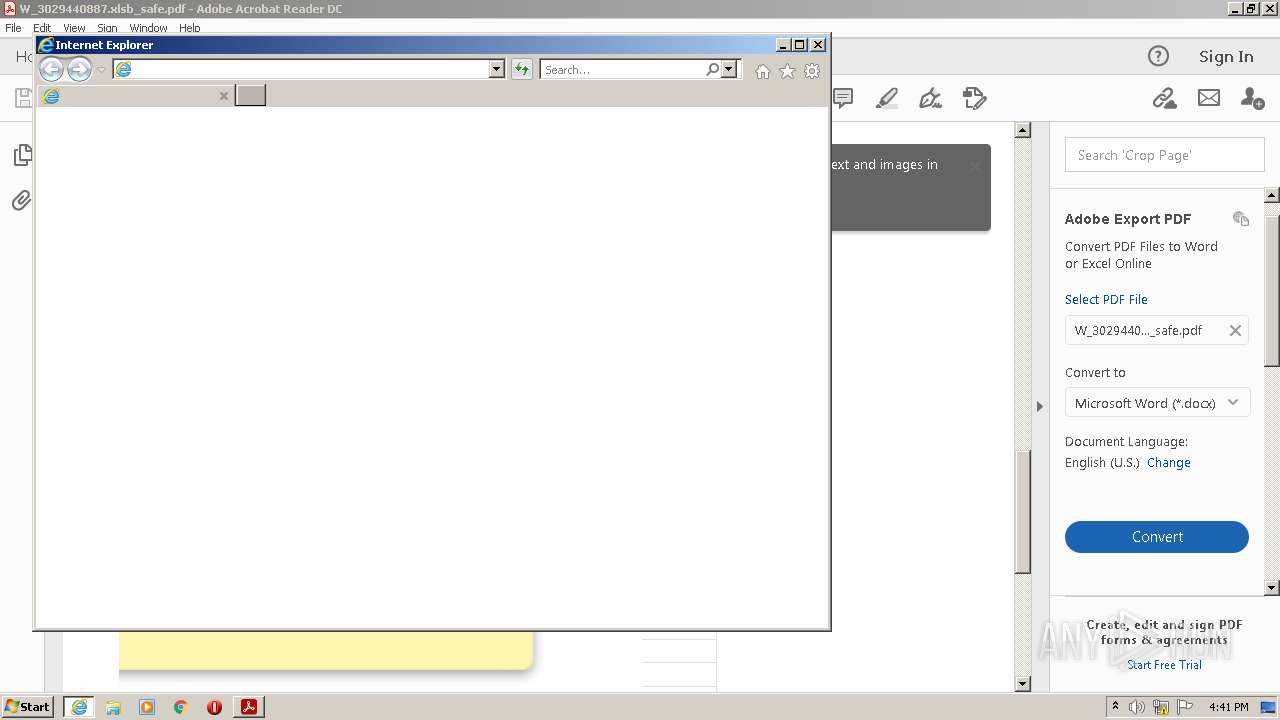Click document scrollbar down arrow
The height and width of the screenshot is (720, 1280).
[1022, 684]
